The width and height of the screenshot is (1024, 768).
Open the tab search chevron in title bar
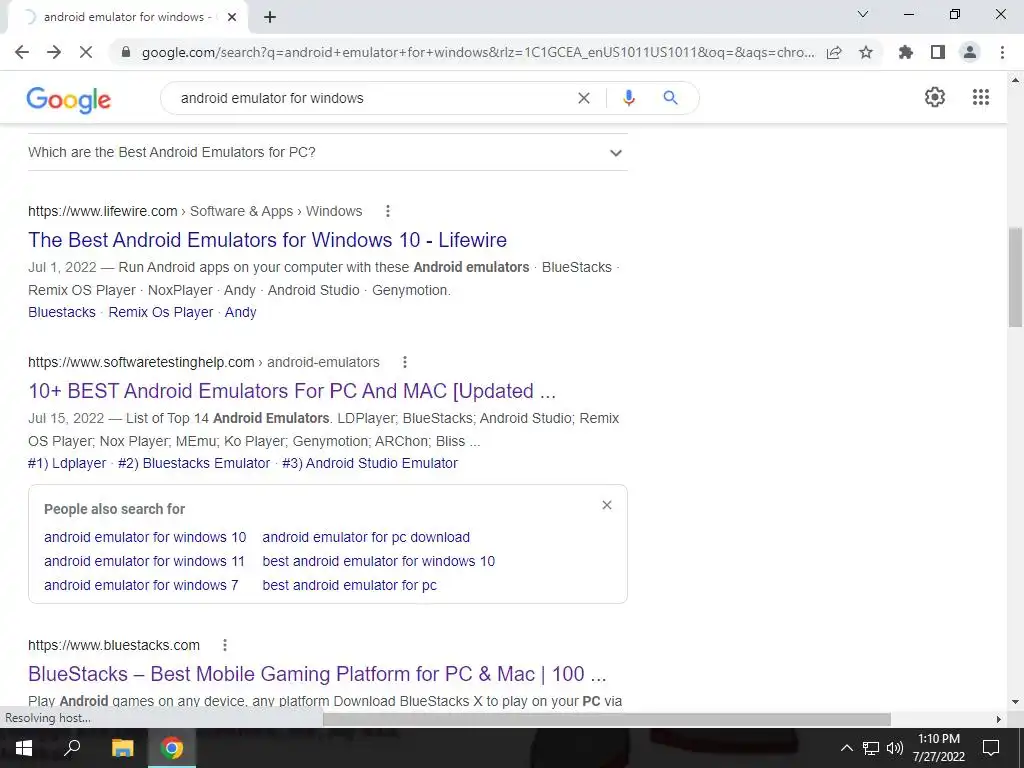tap(863, 14)
